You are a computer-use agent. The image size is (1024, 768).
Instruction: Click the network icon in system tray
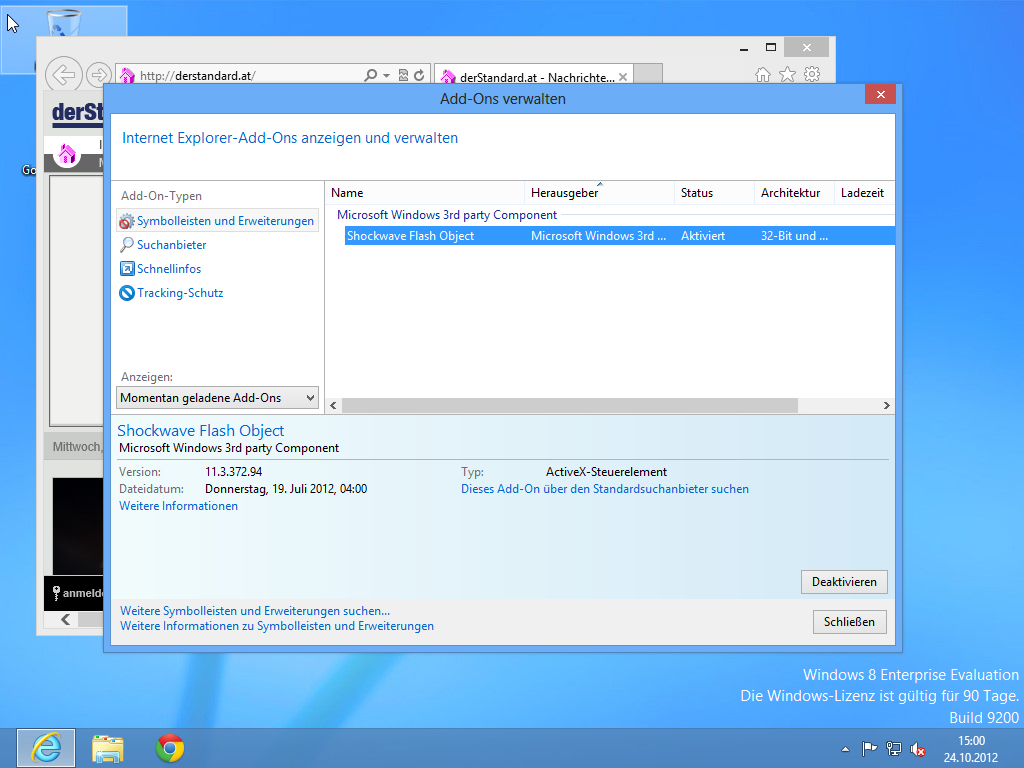click(893, 749)
